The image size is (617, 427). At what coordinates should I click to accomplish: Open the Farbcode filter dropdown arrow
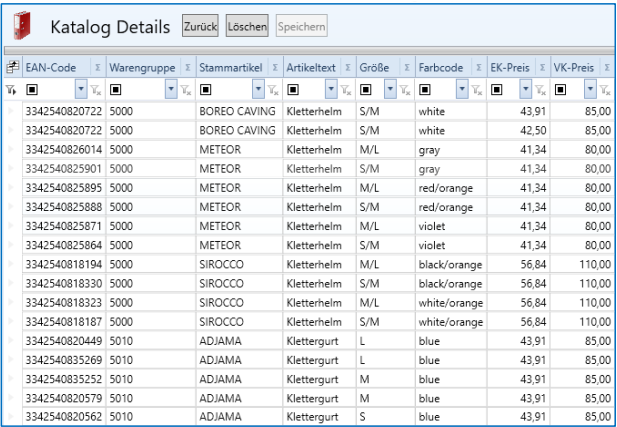tap(461, 90)
